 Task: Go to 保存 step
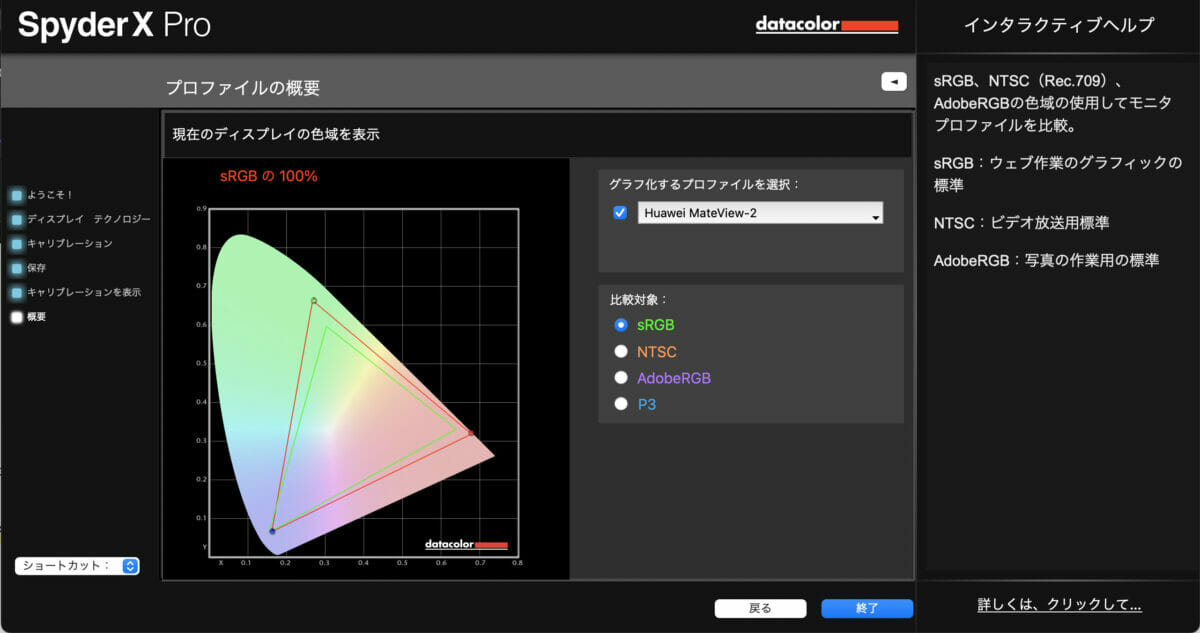point(37,268)
